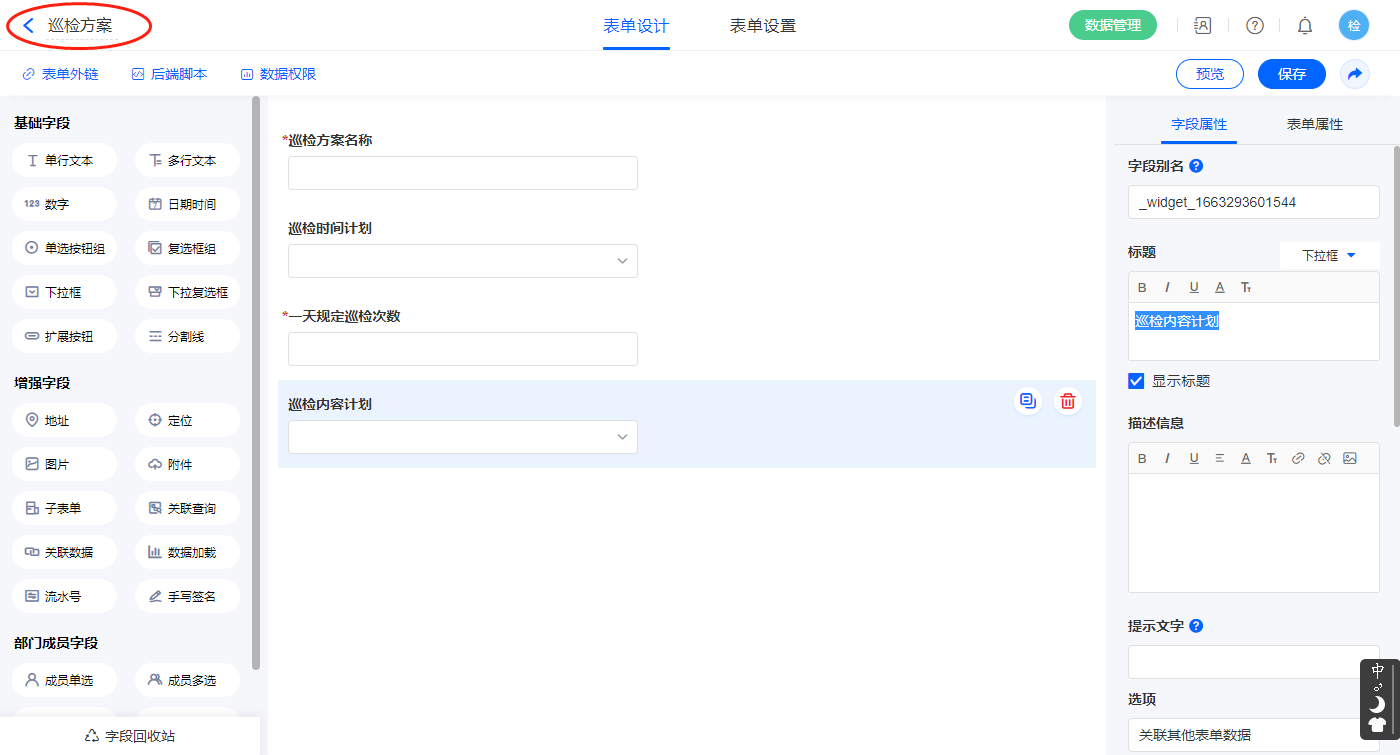Open the help question mark icon
The image size is (1400, 755).
pyautogui.click(x=1254, y=26)
